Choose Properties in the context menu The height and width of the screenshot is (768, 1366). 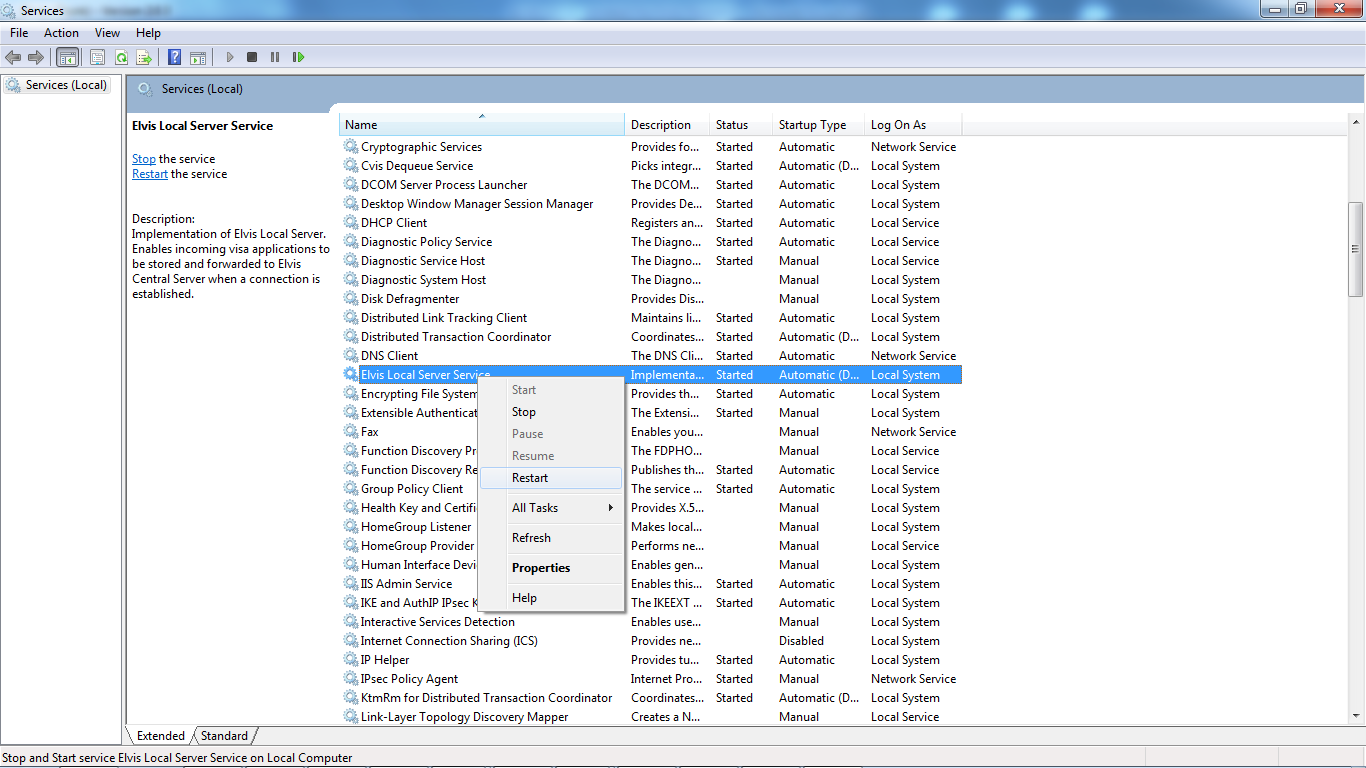[x=551, y=568]
